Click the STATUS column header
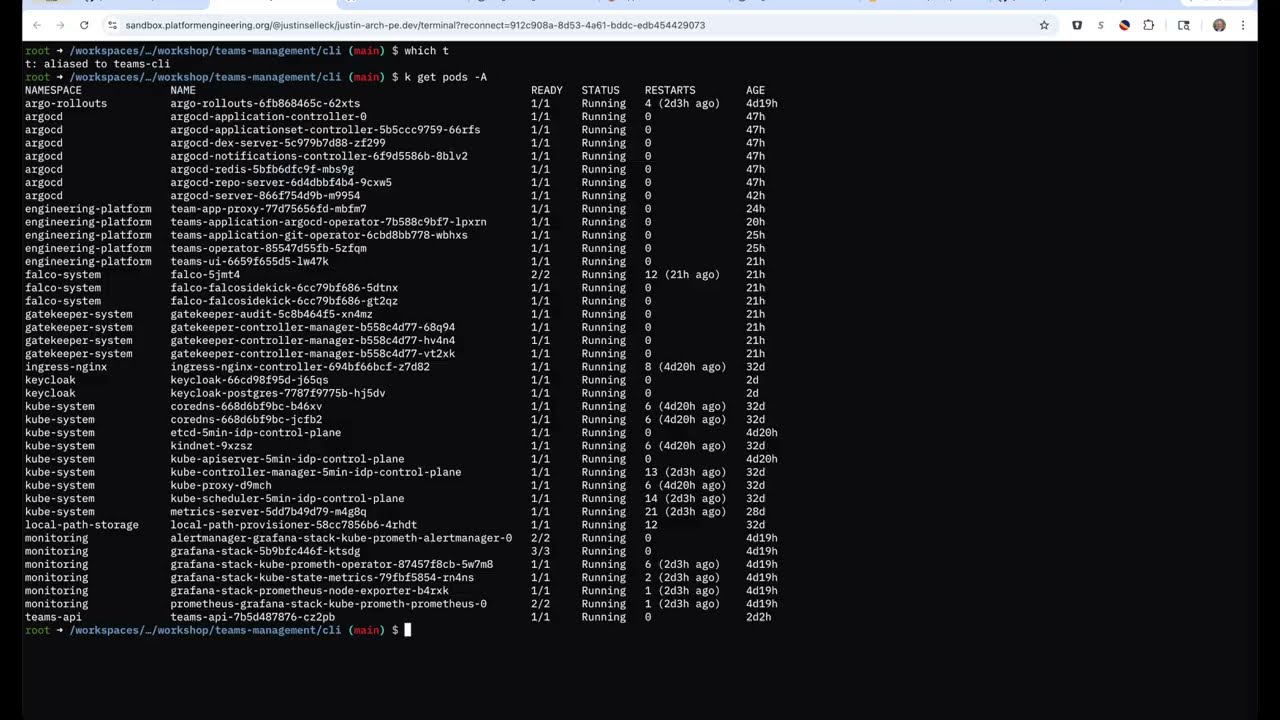Screen dimensions: 1280x720 click(x=600, y=90)
